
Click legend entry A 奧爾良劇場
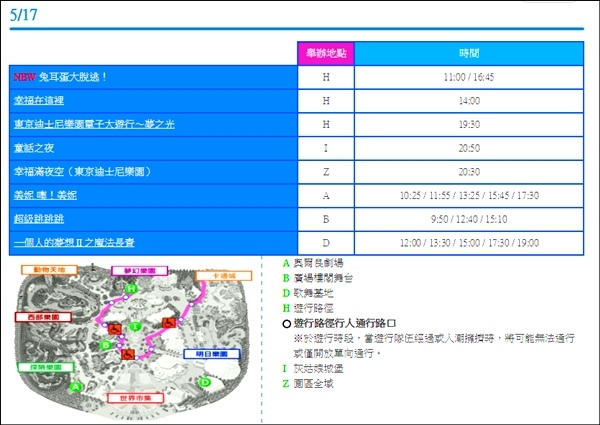pos(313,263)
